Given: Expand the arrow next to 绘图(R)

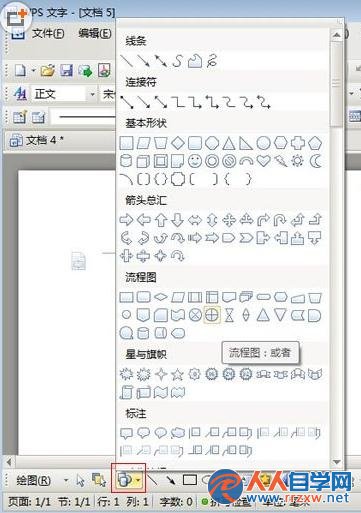Looking at the screenshot, I should click(66, 480).
